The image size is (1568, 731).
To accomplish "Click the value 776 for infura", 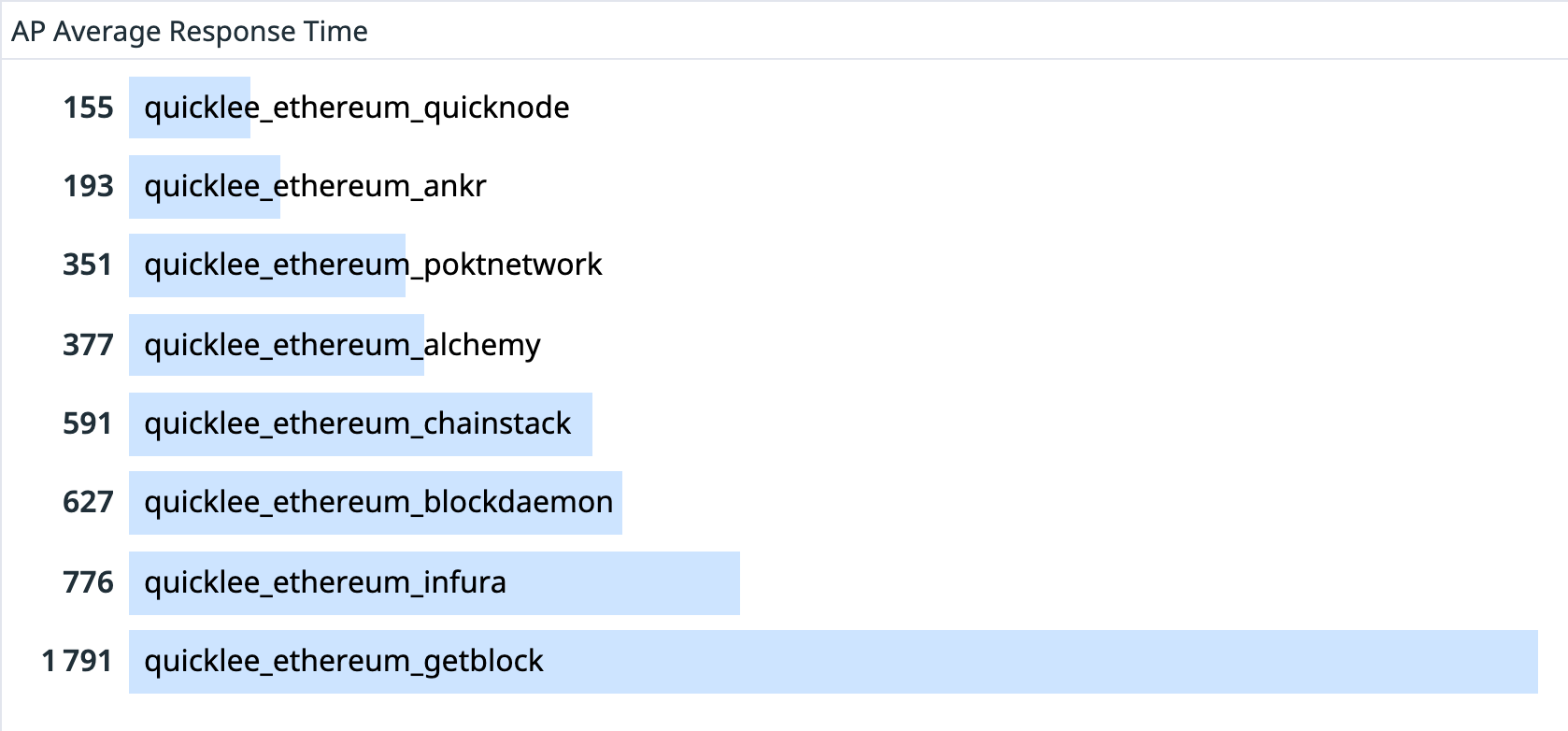I will (88, 582).
